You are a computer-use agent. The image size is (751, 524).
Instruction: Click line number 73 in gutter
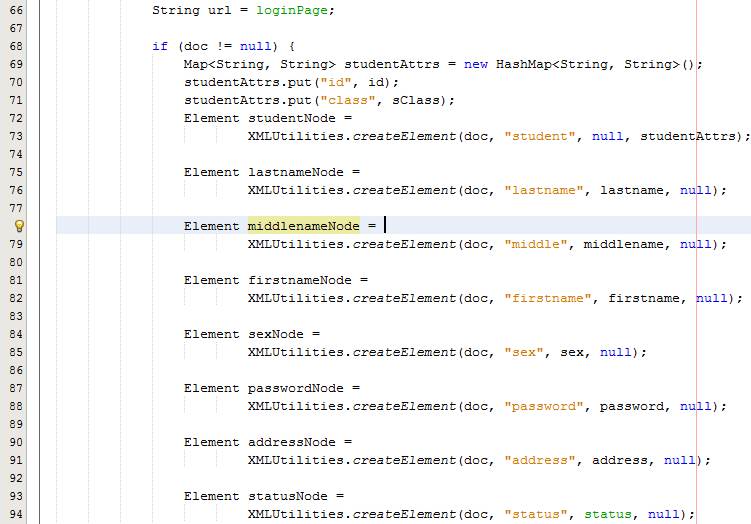pyautogui.click(x=16, y=137)
